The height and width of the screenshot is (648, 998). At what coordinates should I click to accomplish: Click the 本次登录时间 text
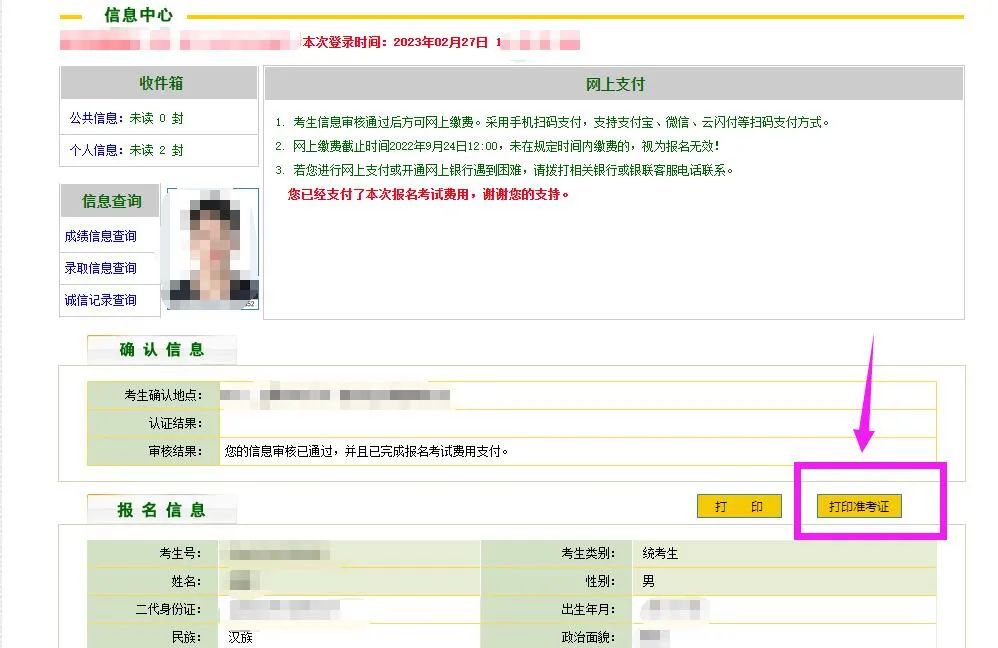tap(395, 42)
